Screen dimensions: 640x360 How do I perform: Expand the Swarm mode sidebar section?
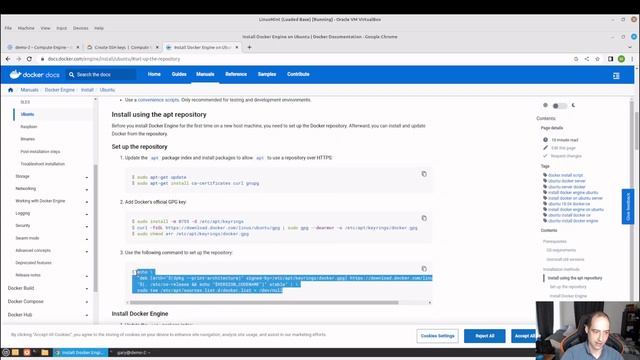(x=87, y=238)
